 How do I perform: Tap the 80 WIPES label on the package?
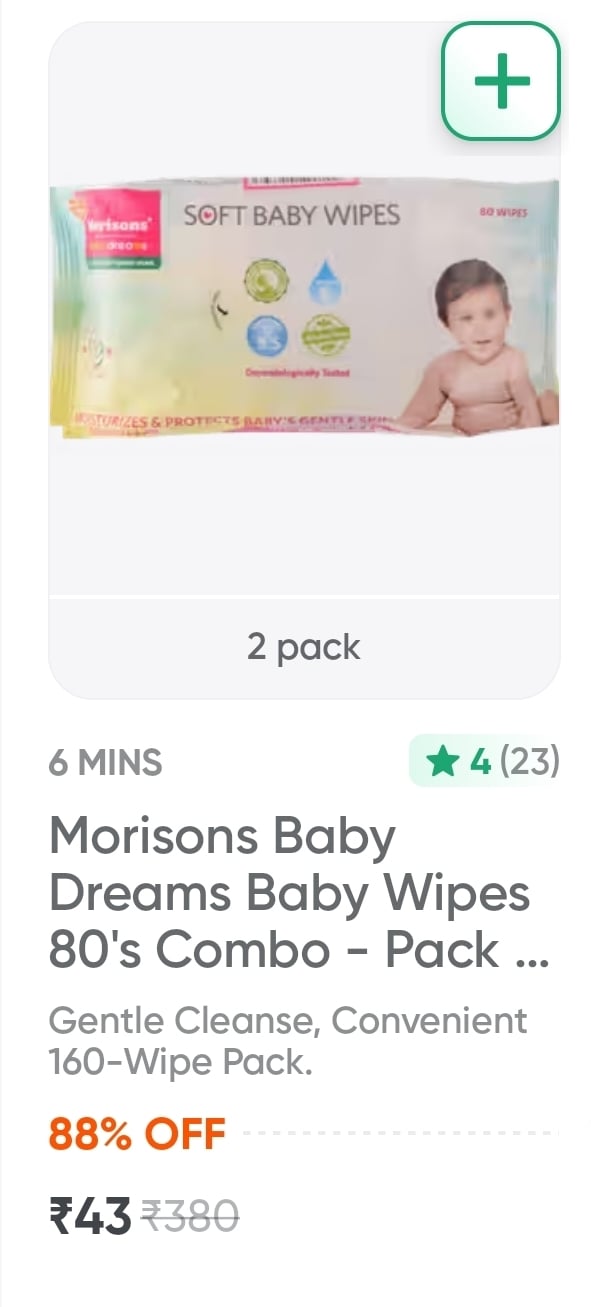pos(504,213)
